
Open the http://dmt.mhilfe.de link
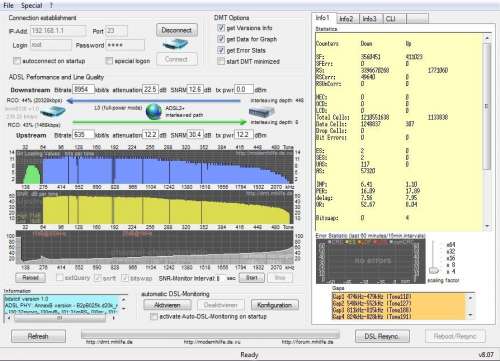coord(109,342)
